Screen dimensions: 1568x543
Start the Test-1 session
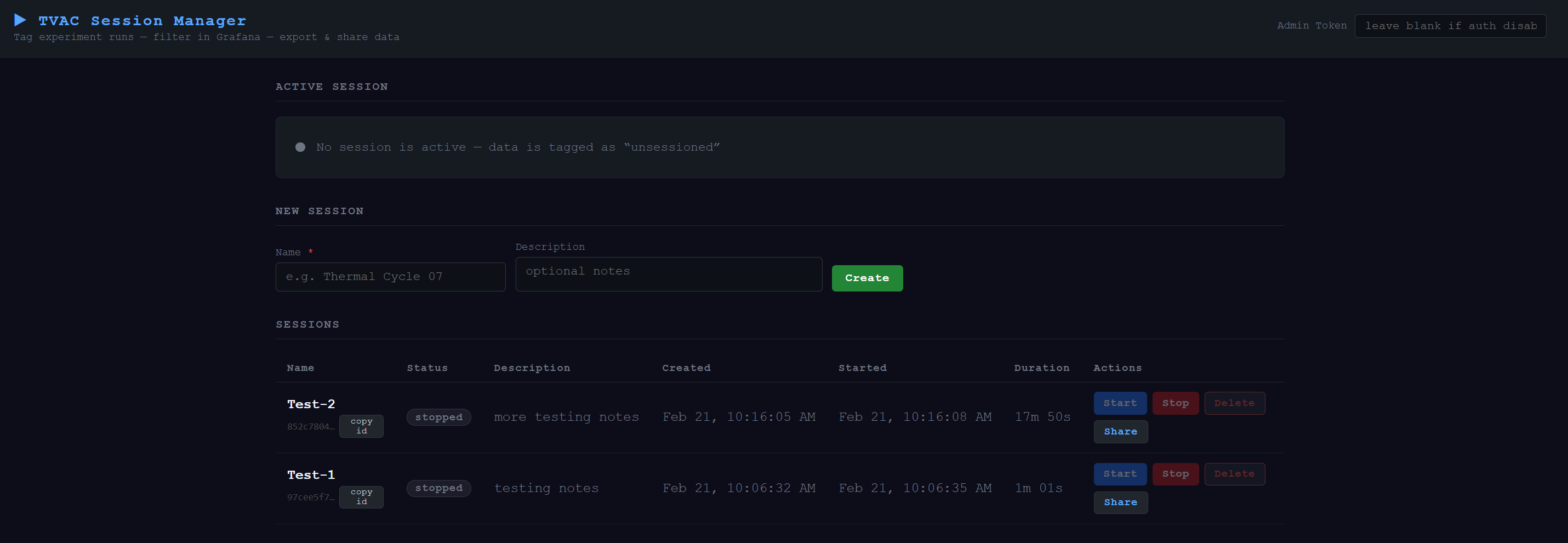[x=1119, y=473]
